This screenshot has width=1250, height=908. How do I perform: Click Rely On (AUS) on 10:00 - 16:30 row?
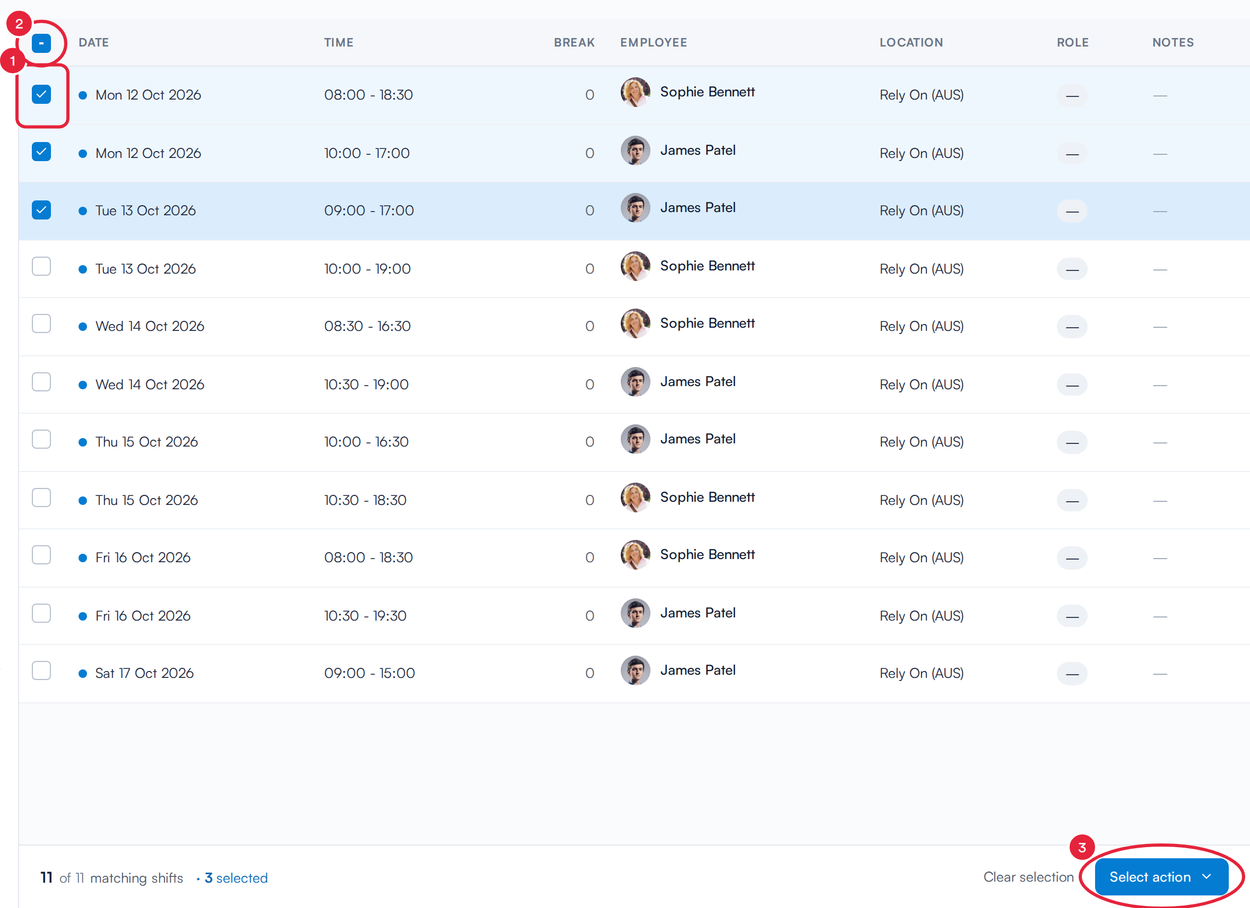tap(921, 441)
